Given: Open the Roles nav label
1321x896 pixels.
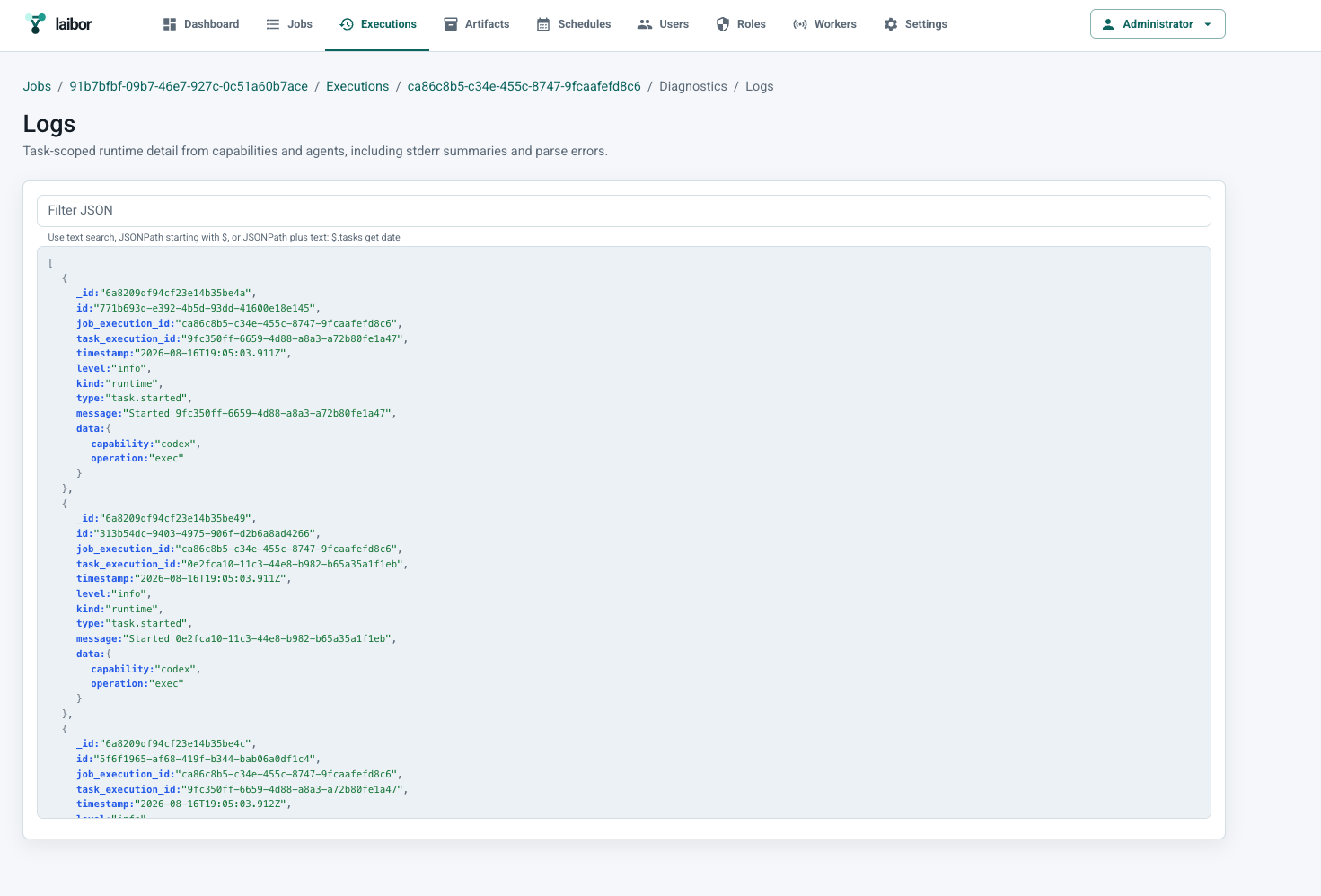Looking at the screenshot, I should click(752, 24).
